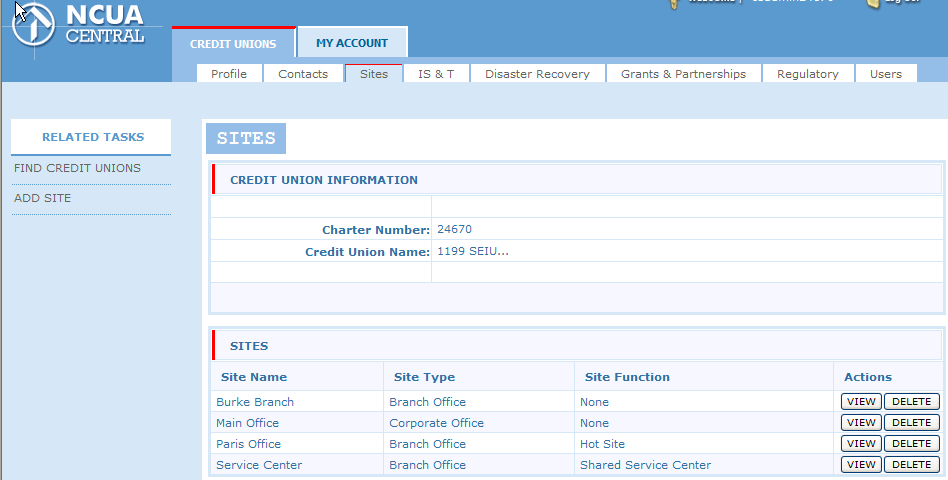
Task: Go to the Contacts sub-tab
Action: pyautogui.click(x=303, y=74)
